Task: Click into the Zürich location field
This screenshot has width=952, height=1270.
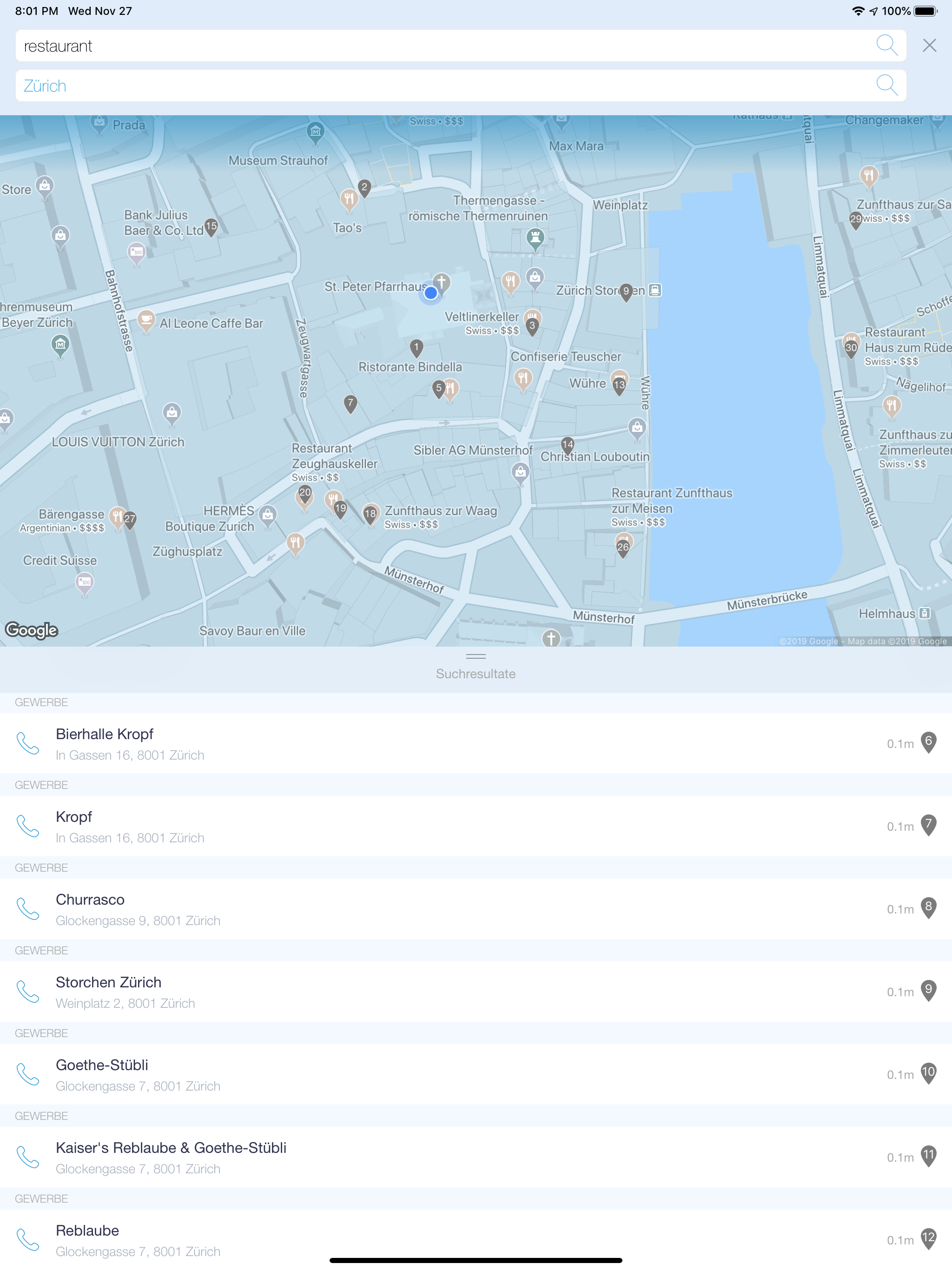Action: (402, 86)
